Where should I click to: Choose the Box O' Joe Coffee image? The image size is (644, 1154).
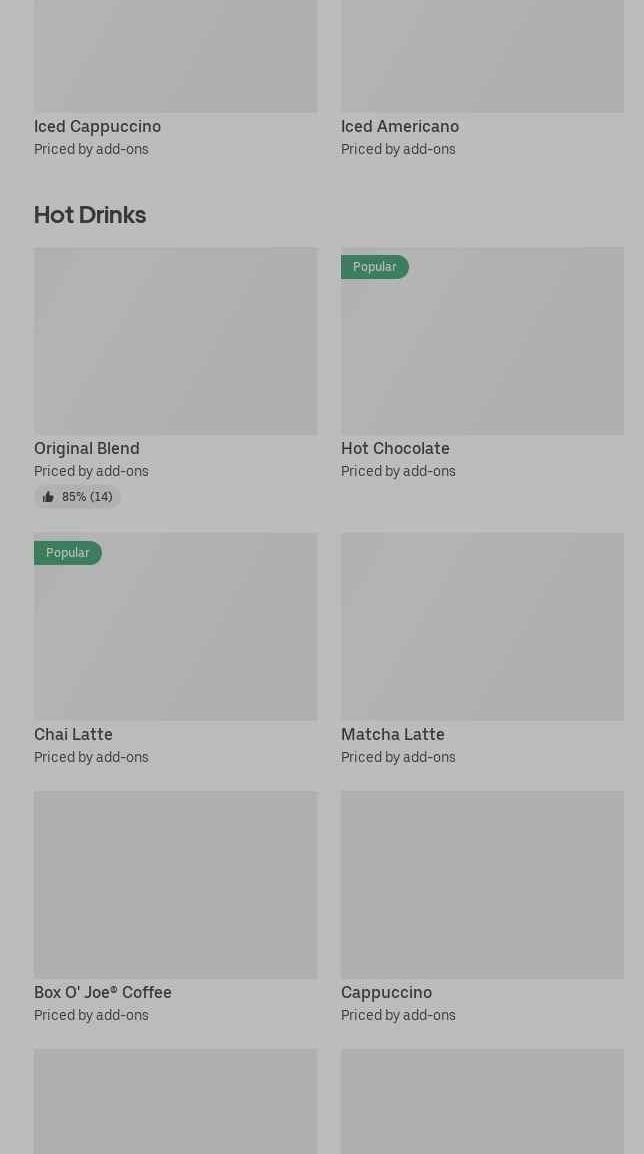click(x=175, y=885)
